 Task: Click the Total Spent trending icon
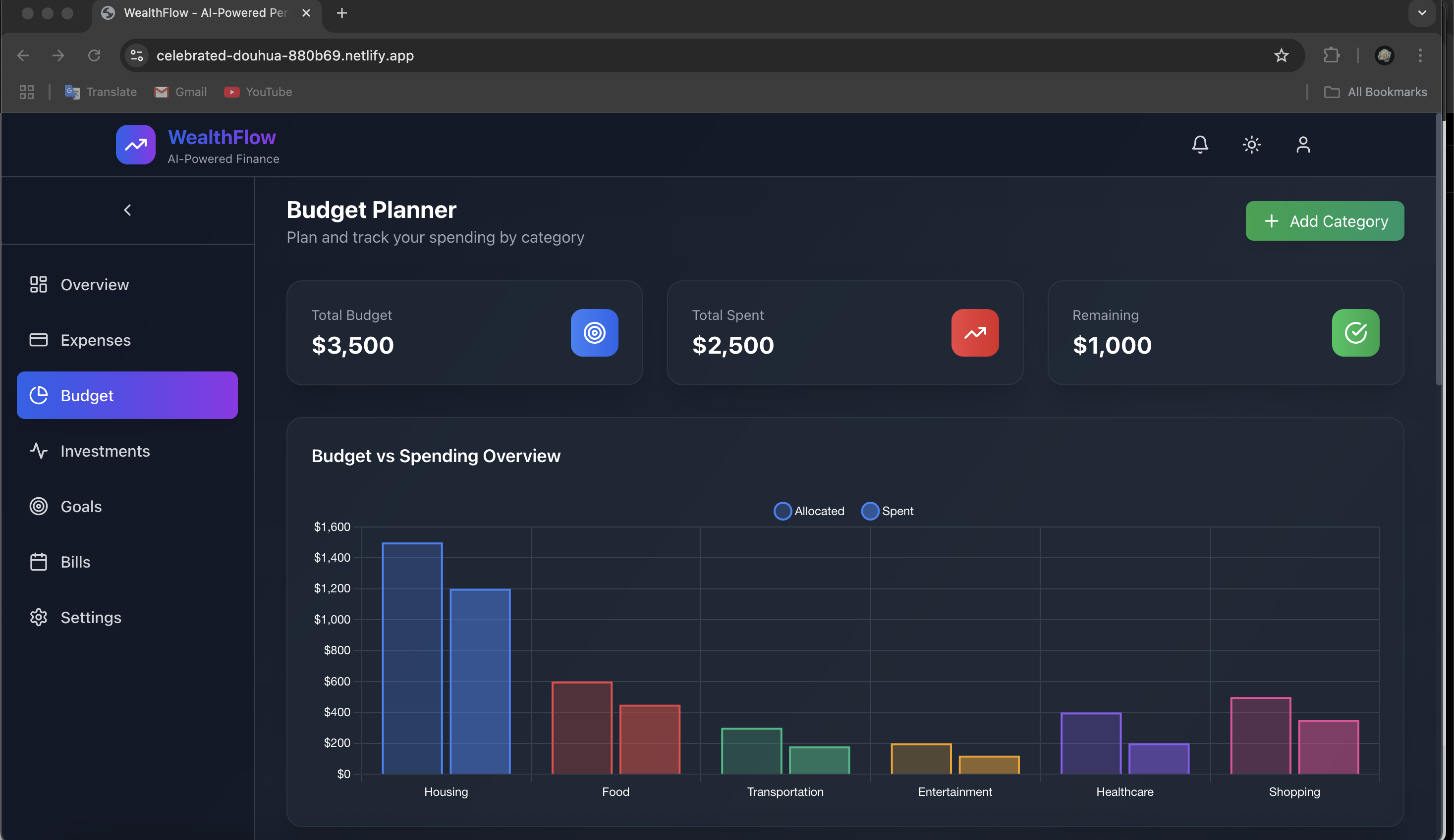coord(974,333)
